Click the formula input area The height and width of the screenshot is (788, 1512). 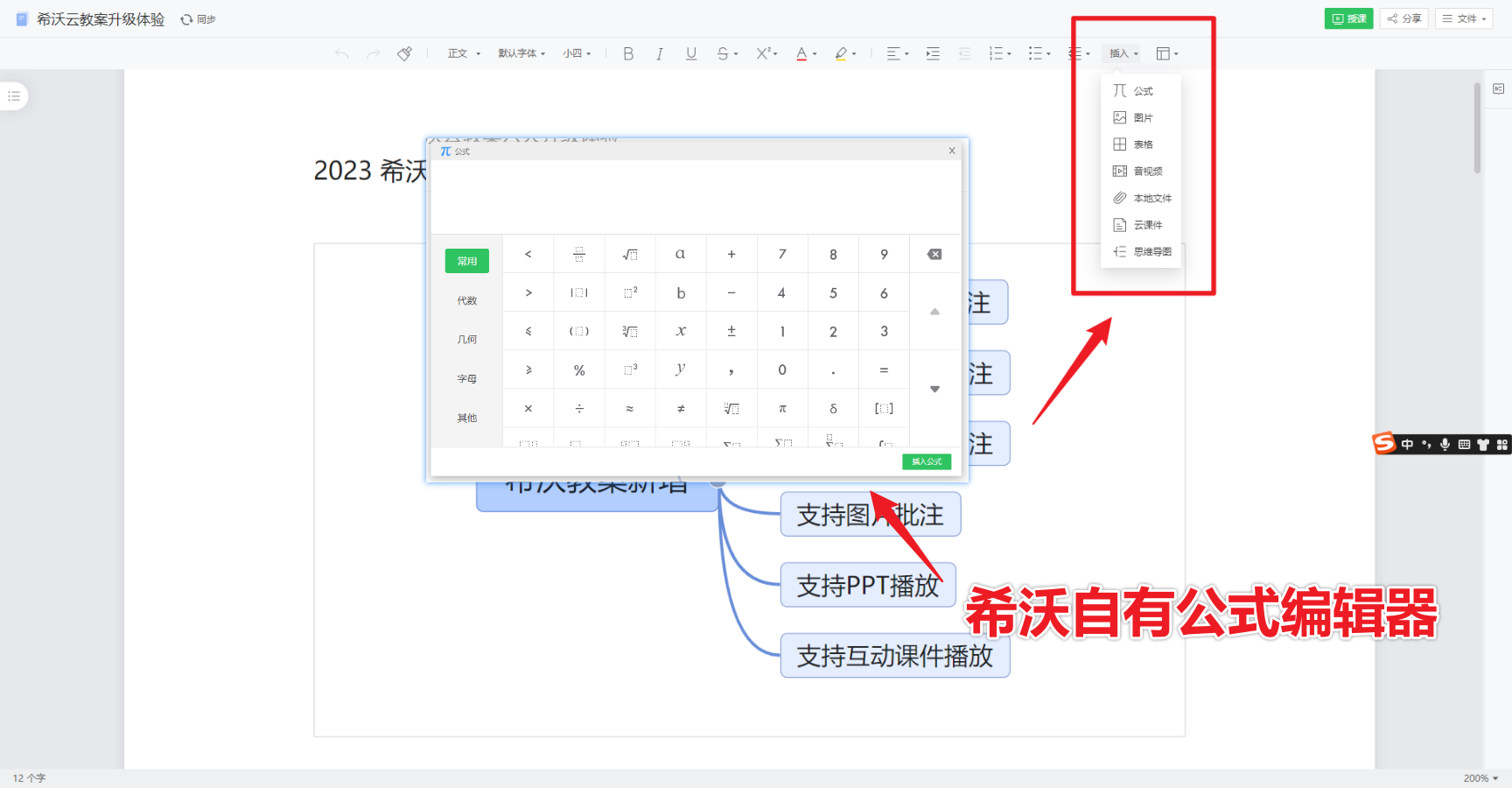(696, 196)
